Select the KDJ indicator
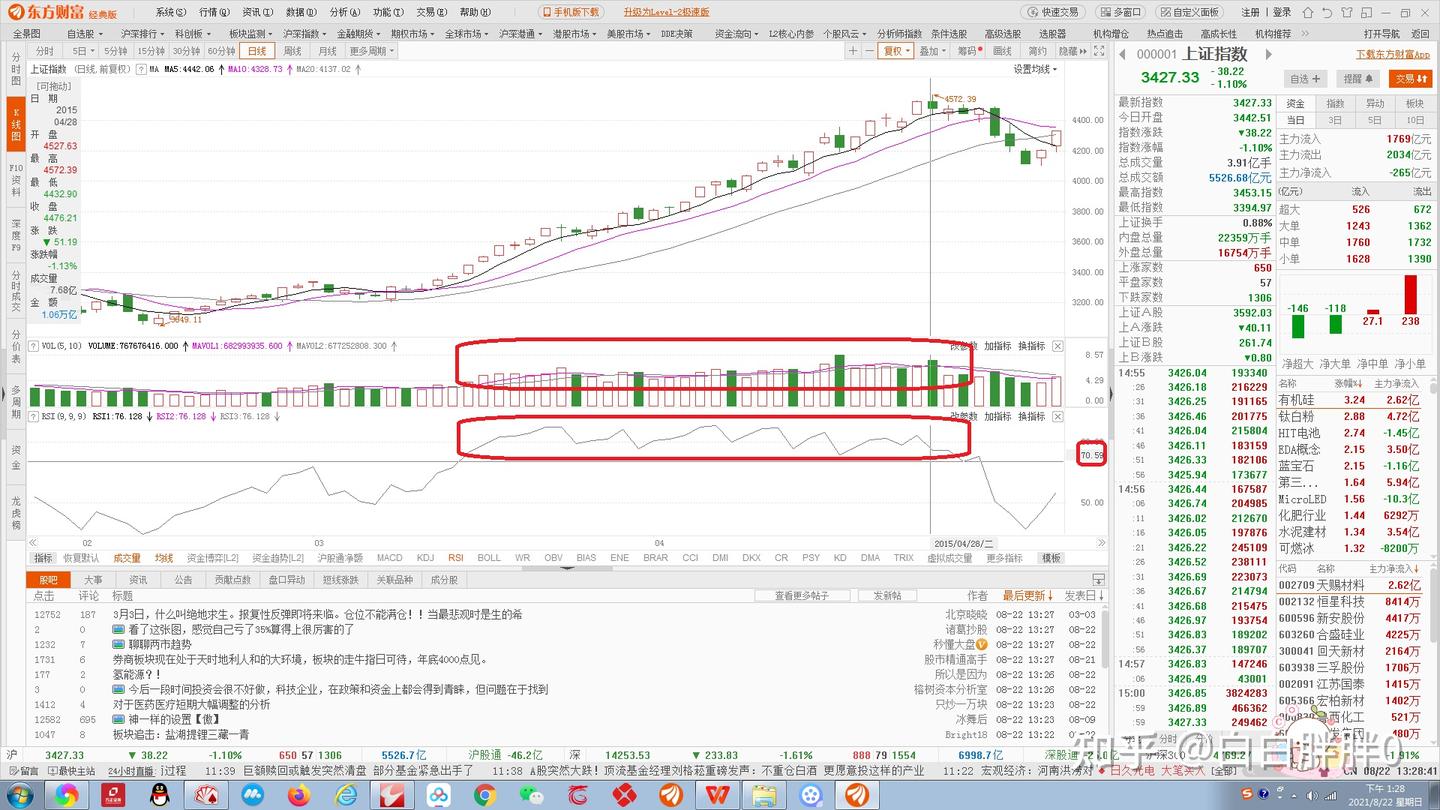 point(425,558)
